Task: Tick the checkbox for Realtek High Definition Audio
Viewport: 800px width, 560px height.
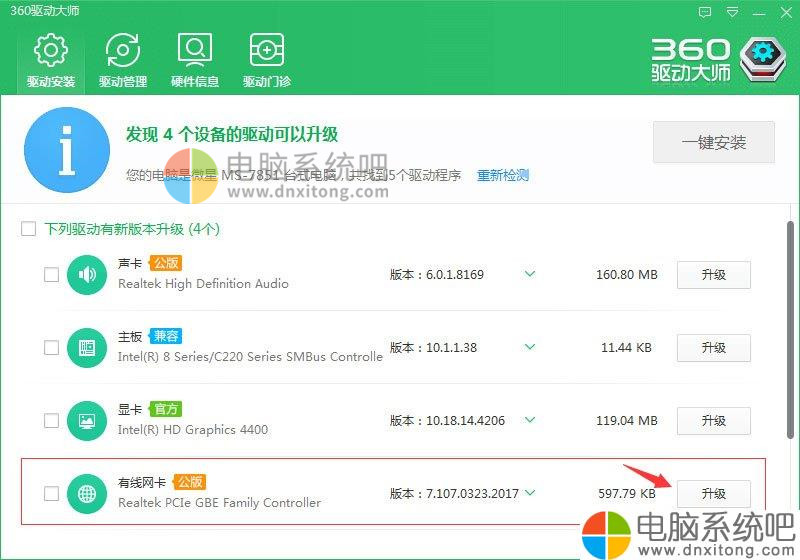Action: (x=52, y=275)
